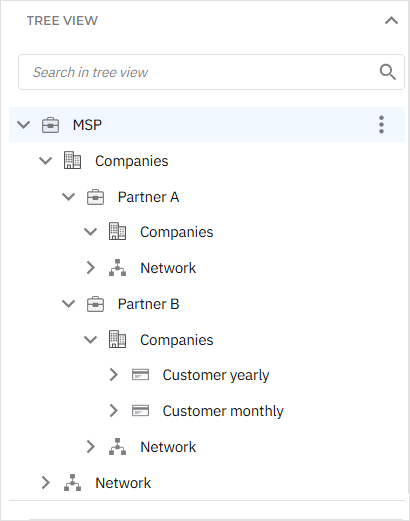Collapse the Partner B node chevron

68,304
